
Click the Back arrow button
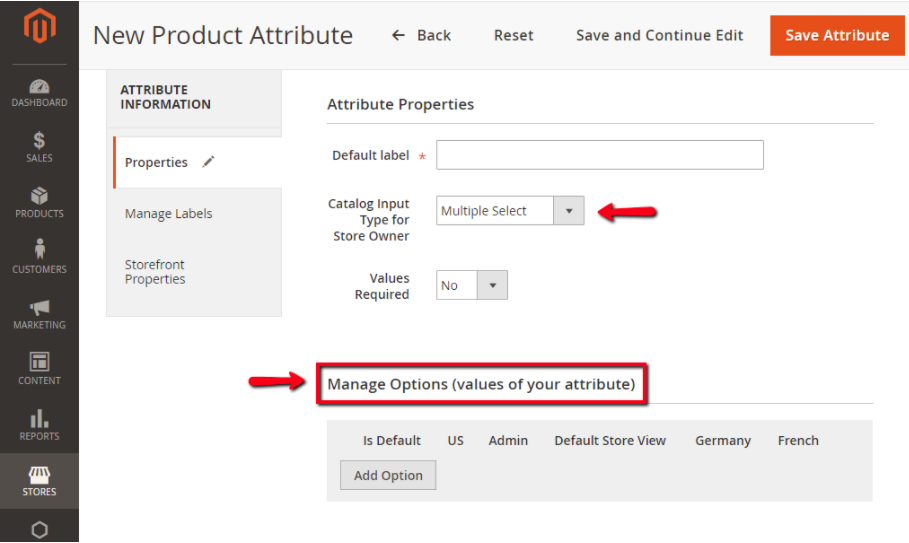coord(421,35)
